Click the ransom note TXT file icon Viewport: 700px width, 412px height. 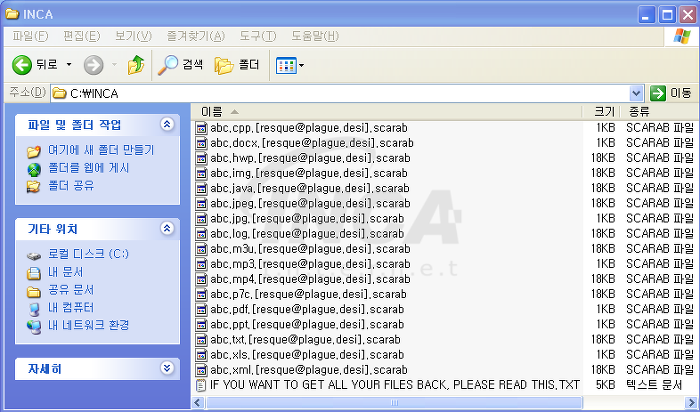[x=201, y=385]
